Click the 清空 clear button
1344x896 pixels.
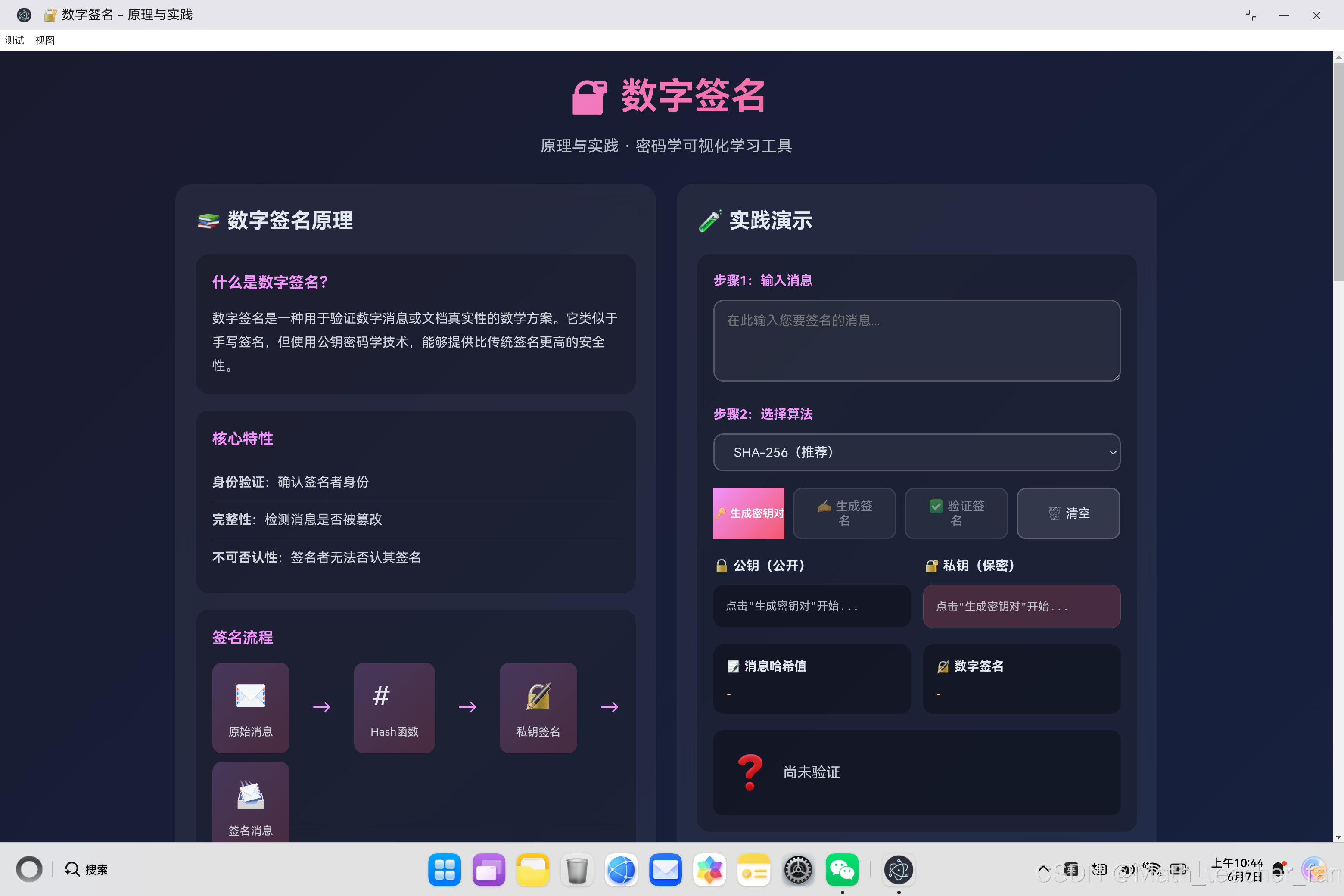coord(1068,513)
